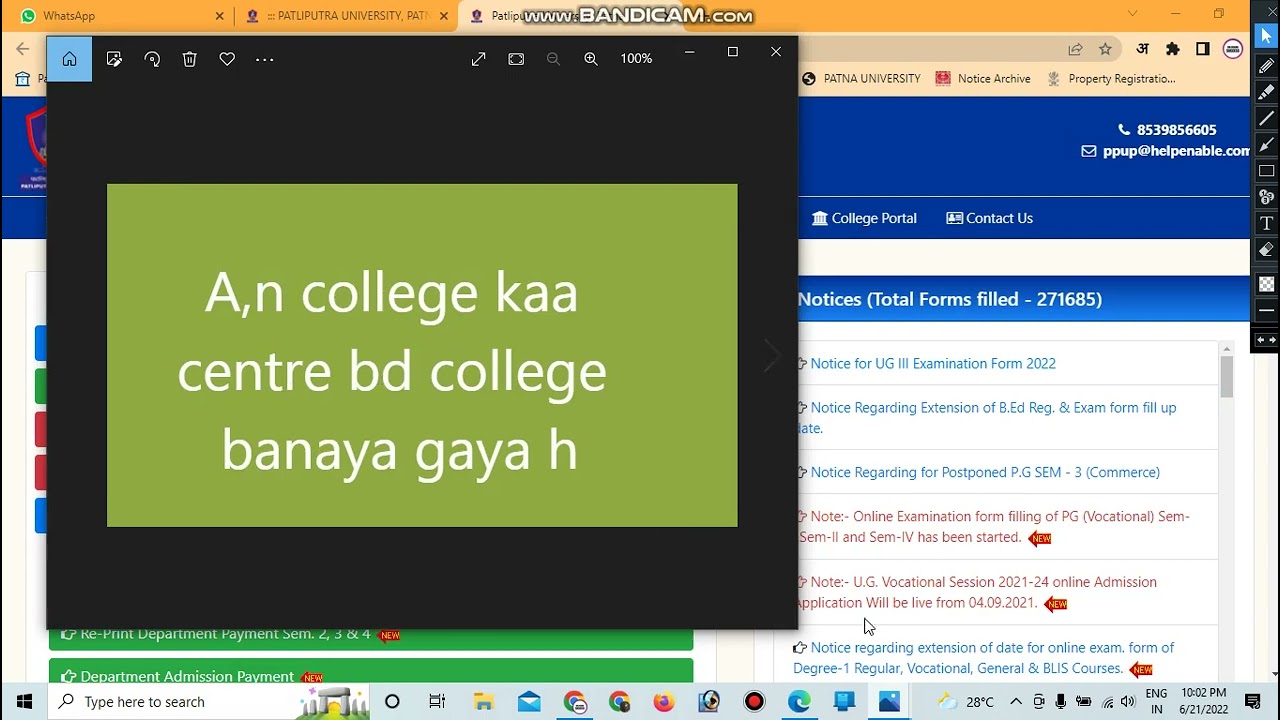The width and height of the screenshot is (1280, 720).
Task: Go to next photo with the arrow
Action: [772, 355]
